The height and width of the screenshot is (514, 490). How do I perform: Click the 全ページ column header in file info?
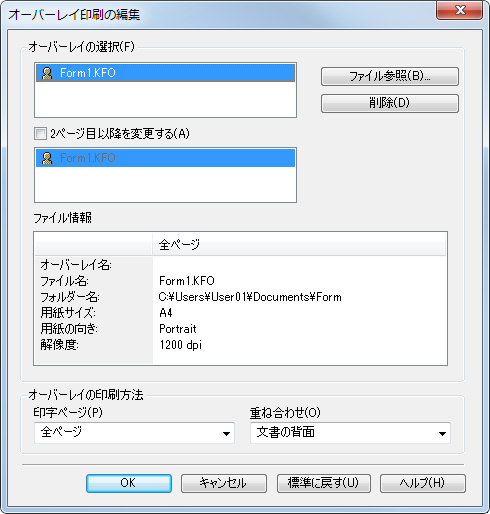pos(299,244)
